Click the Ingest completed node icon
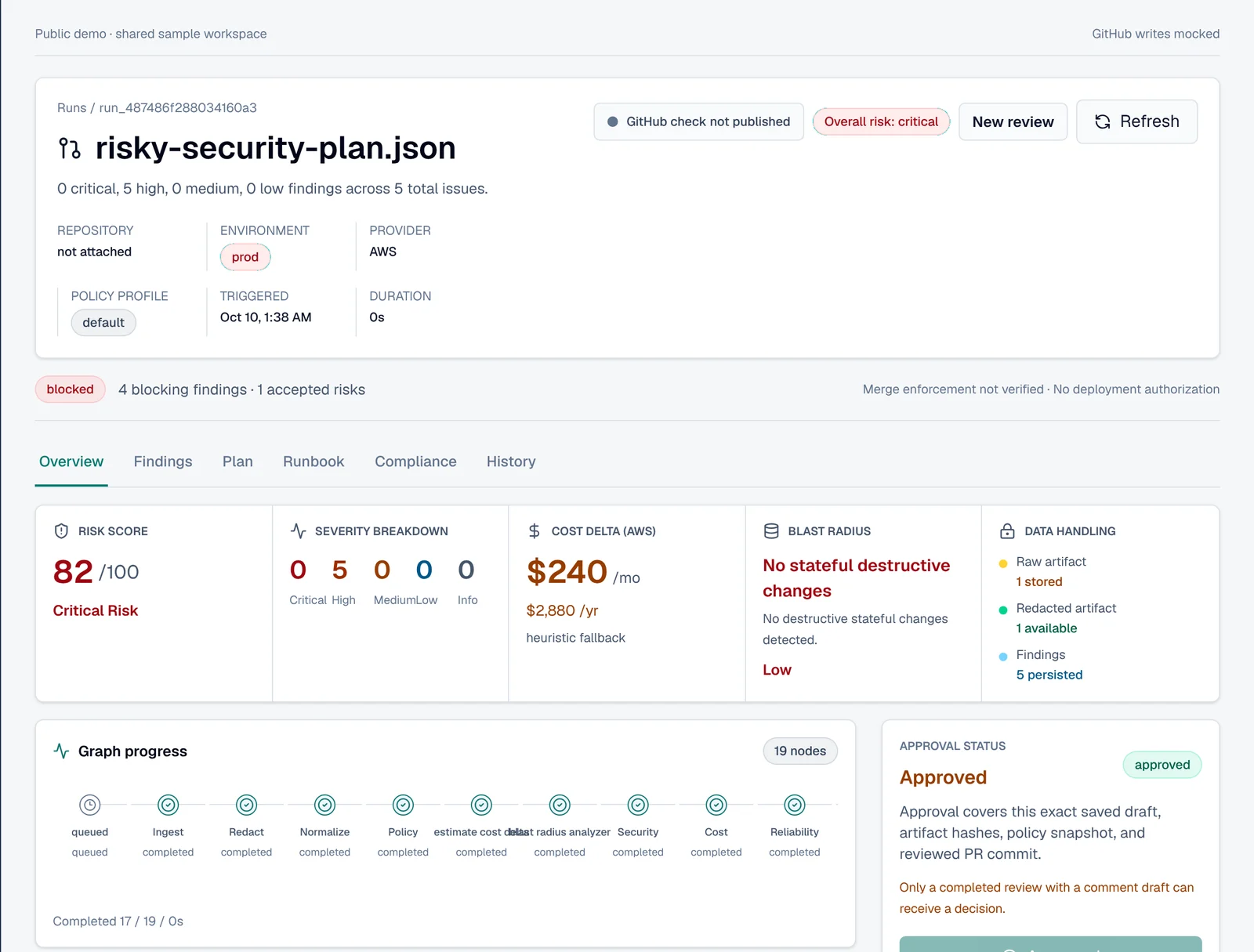The width and height of the screenshot is (1254, 952). pos(169,805)
